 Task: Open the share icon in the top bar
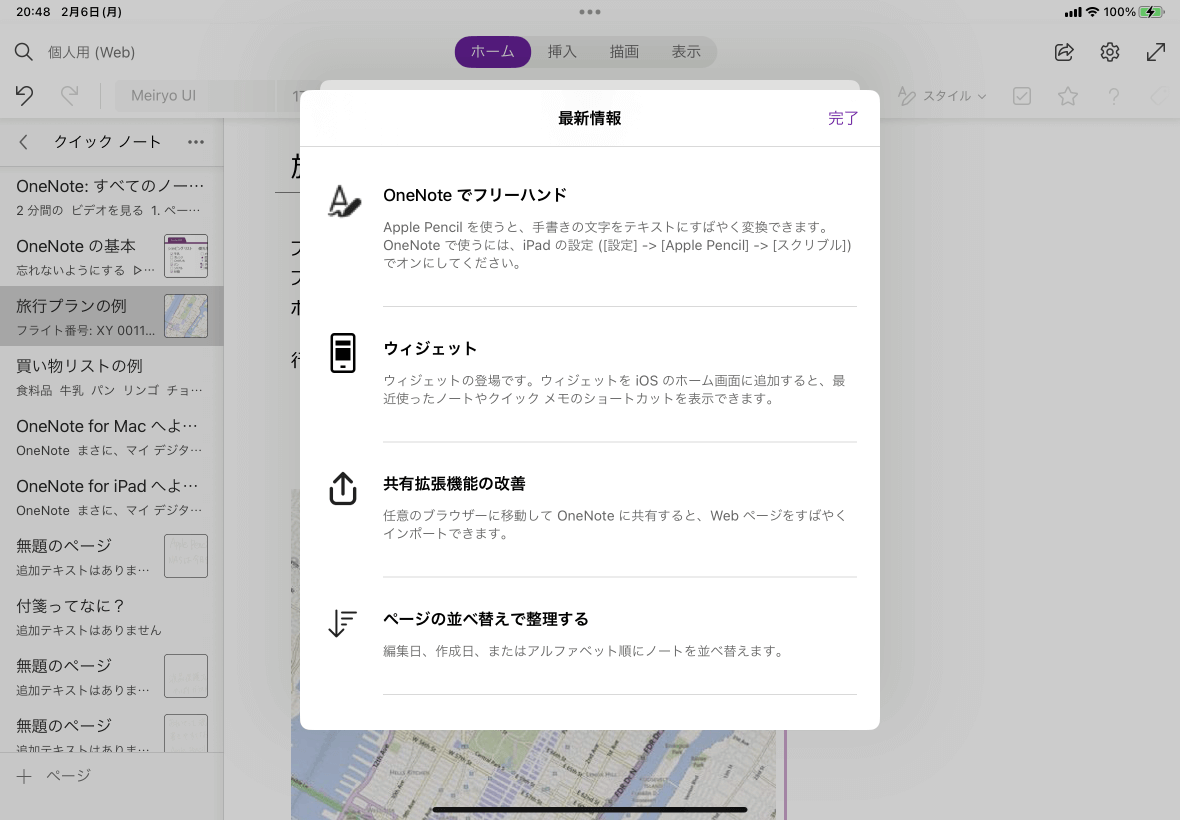[1064, 52]
